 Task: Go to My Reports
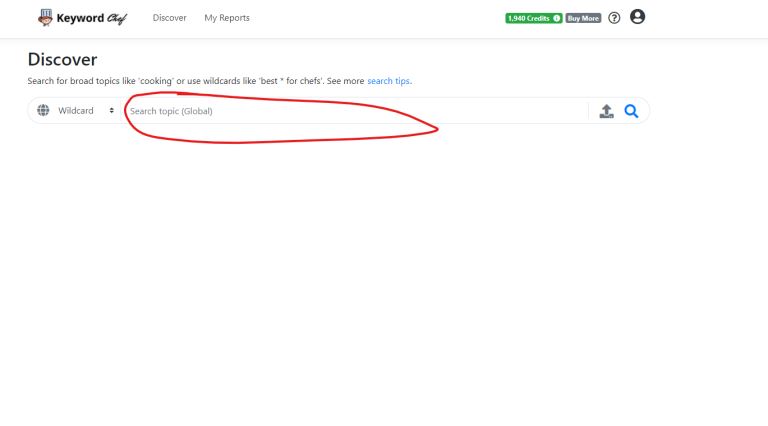pyautogui.click(x=227, y=18)
